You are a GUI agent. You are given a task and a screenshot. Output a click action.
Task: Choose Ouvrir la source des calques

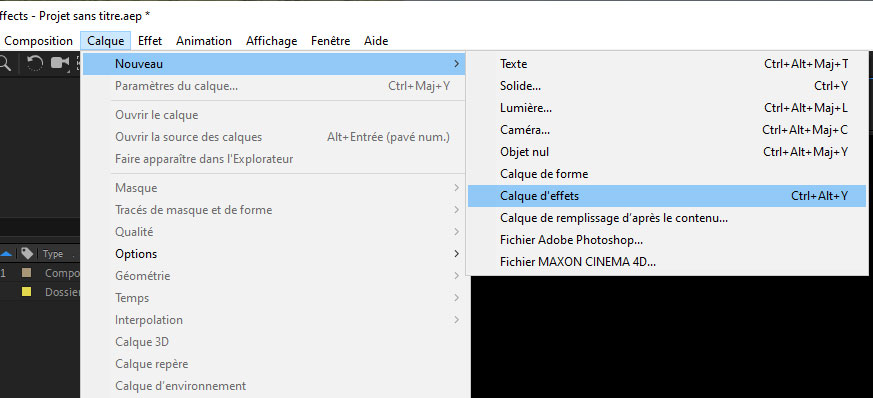(x=274, y=137)
